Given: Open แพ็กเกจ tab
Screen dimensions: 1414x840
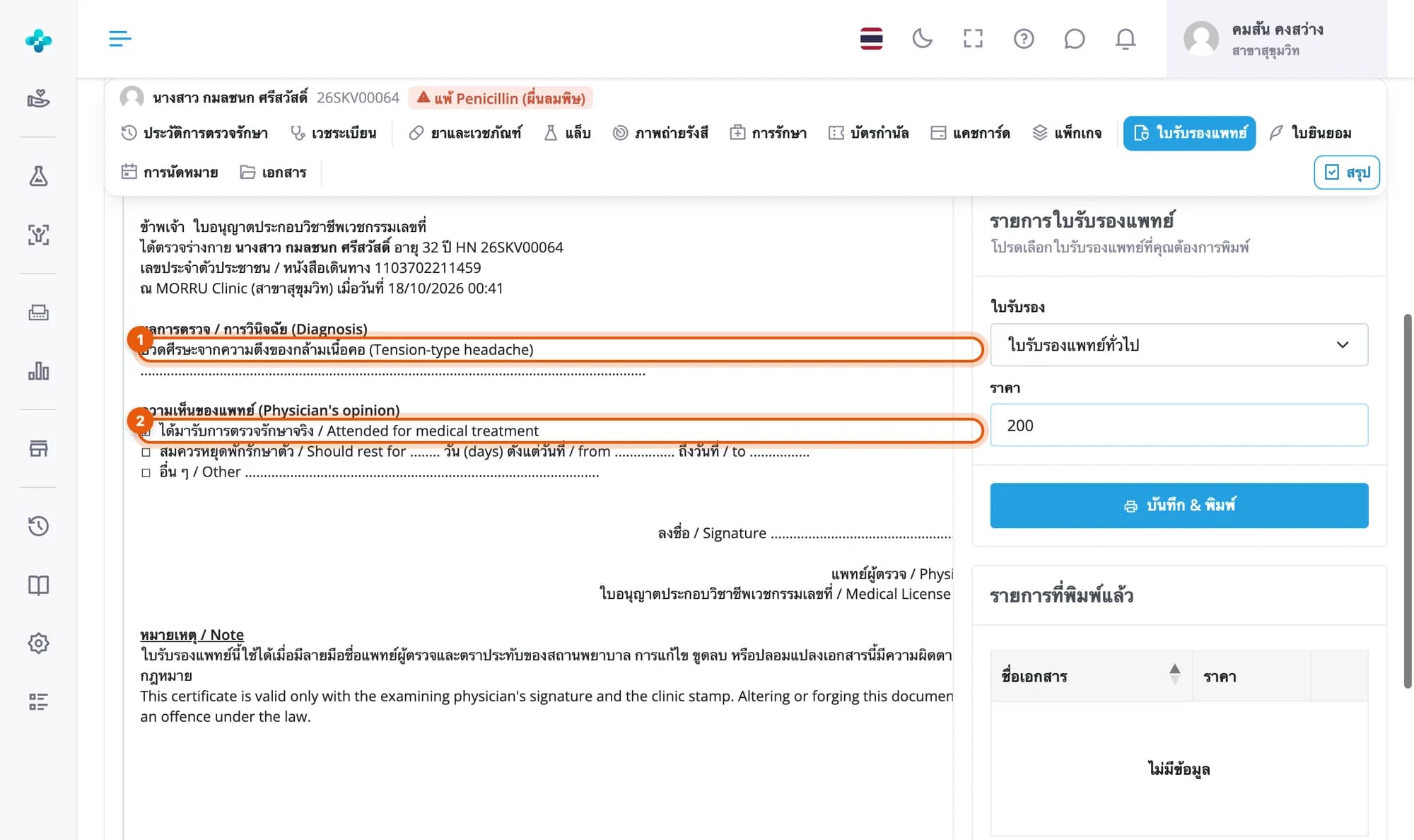Looking at the screenshot, I should tap(1067, 133).
